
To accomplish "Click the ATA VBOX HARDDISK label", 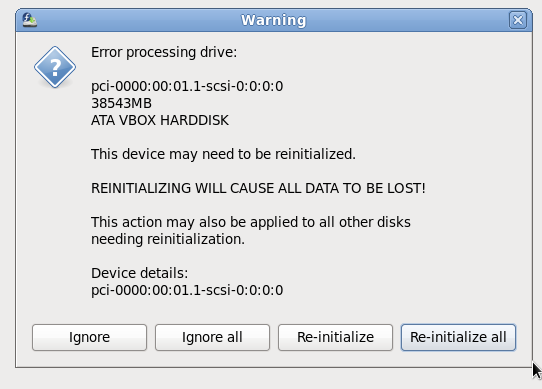I will tap(160, 120).
